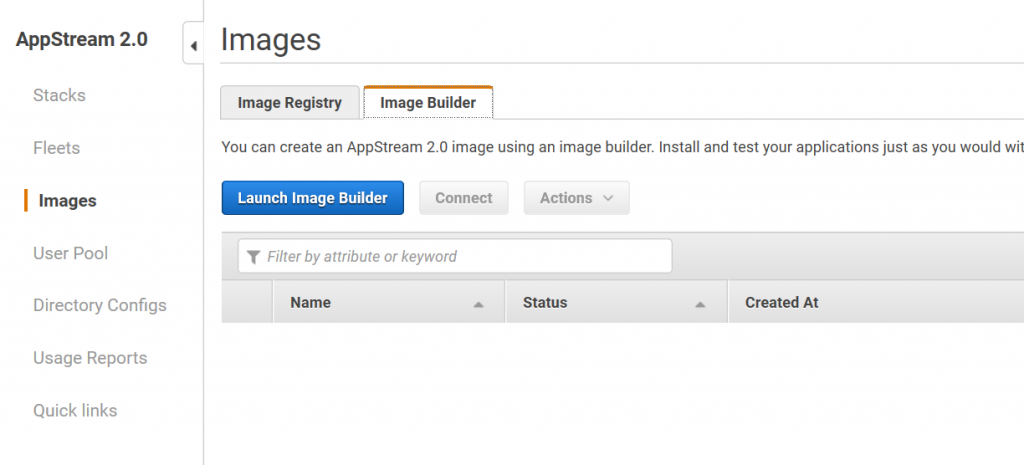Click the Name column header
1024x465 pixels.
click(389, 302)
